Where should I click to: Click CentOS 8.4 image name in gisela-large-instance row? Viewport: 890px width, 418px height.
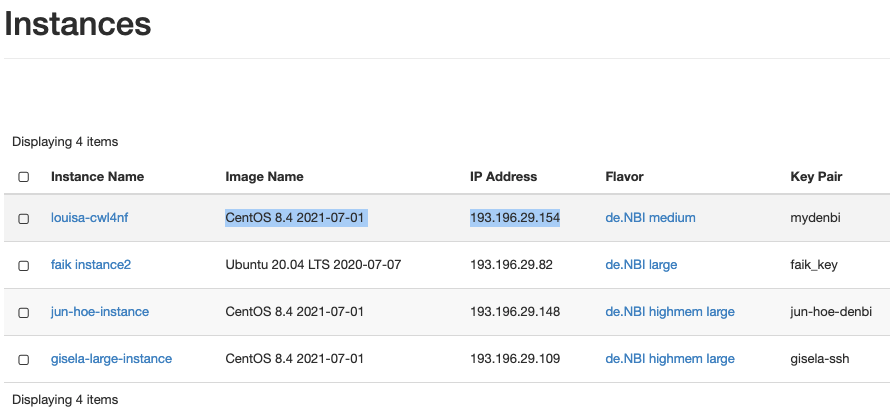click(295, 359)
